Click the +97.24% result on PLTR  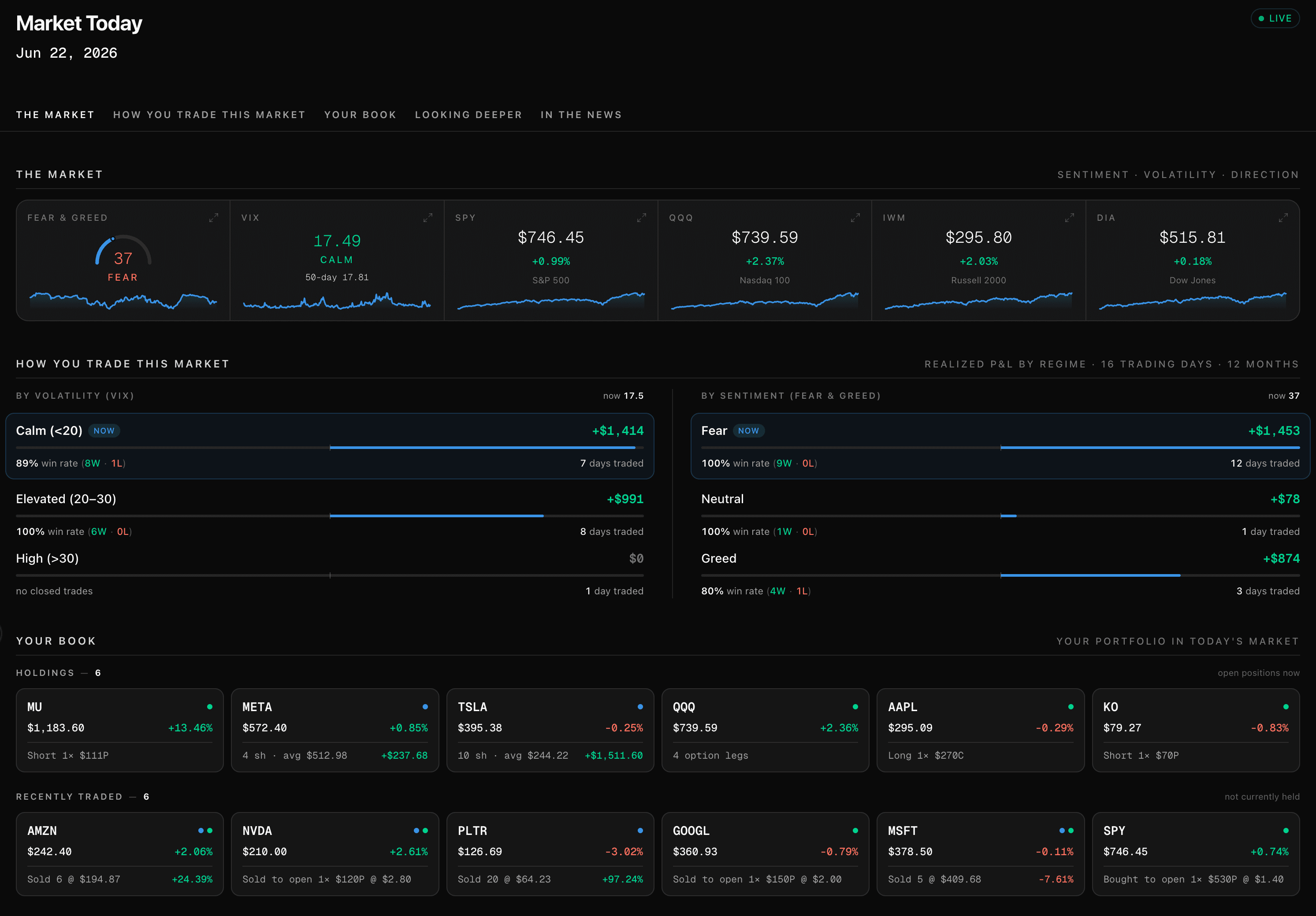(x=622, y=879)
